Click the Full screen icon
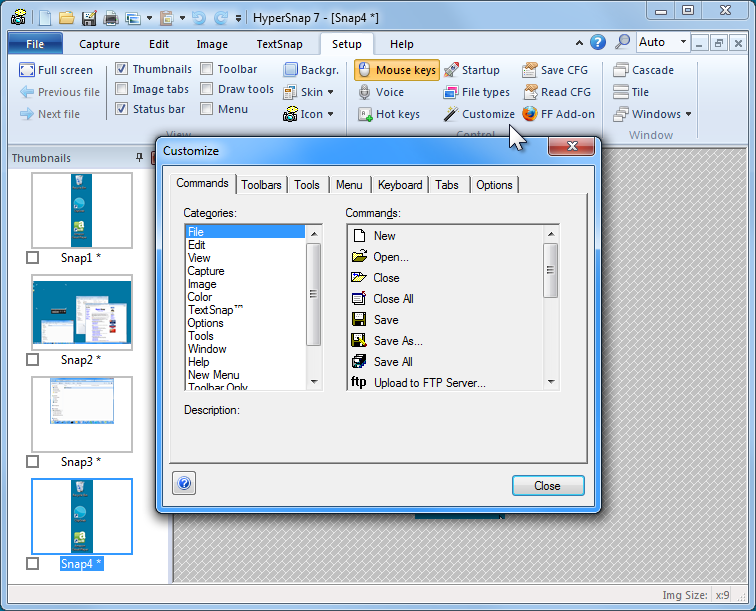 [27, 70]
